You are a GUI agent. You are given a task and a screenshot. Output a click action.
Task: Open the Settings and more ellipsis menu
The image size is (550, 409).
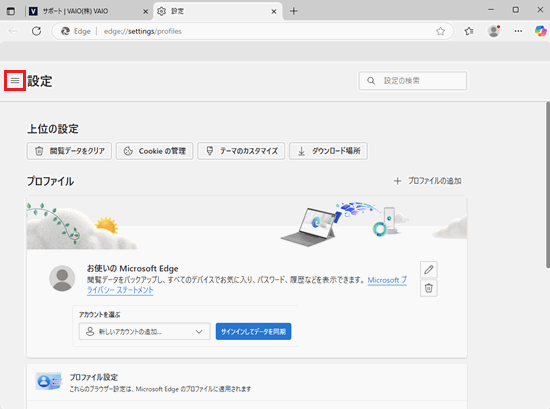[x=518, y=31]
